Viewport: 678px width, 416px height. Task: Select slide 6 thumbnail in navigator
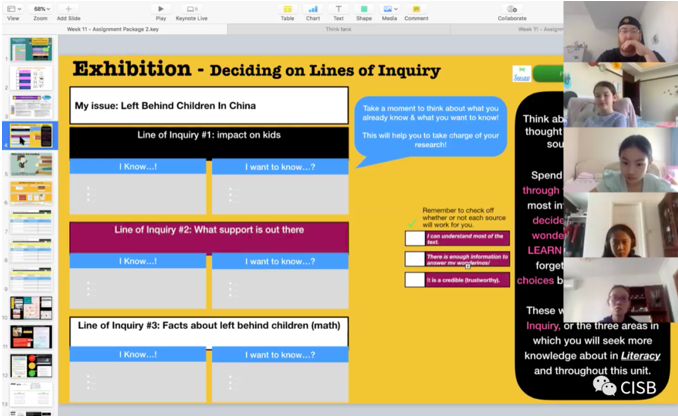tap(31, 193)
